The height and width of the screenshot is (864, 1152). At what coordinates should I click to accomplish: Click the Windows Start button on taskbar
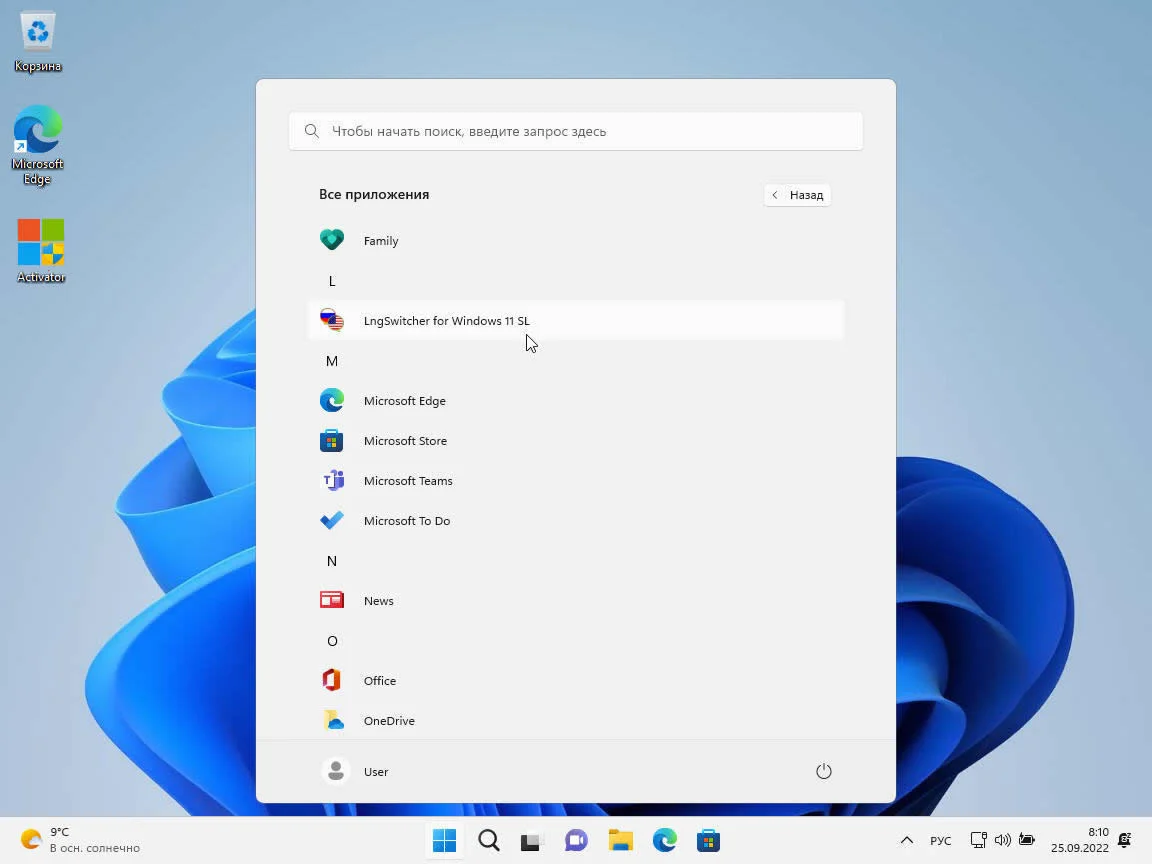click(x=444, y=840)
